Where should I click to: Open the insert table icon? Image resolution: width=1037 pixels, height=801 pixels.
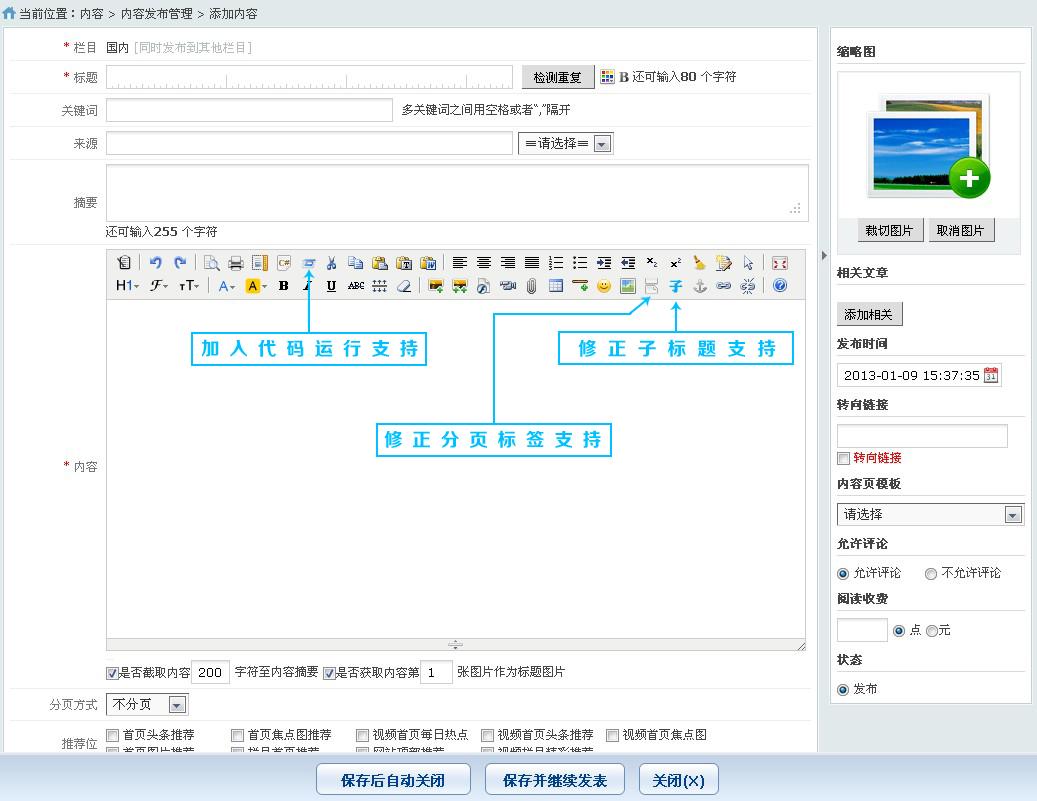pyautogui.click(x=556, y=285)
